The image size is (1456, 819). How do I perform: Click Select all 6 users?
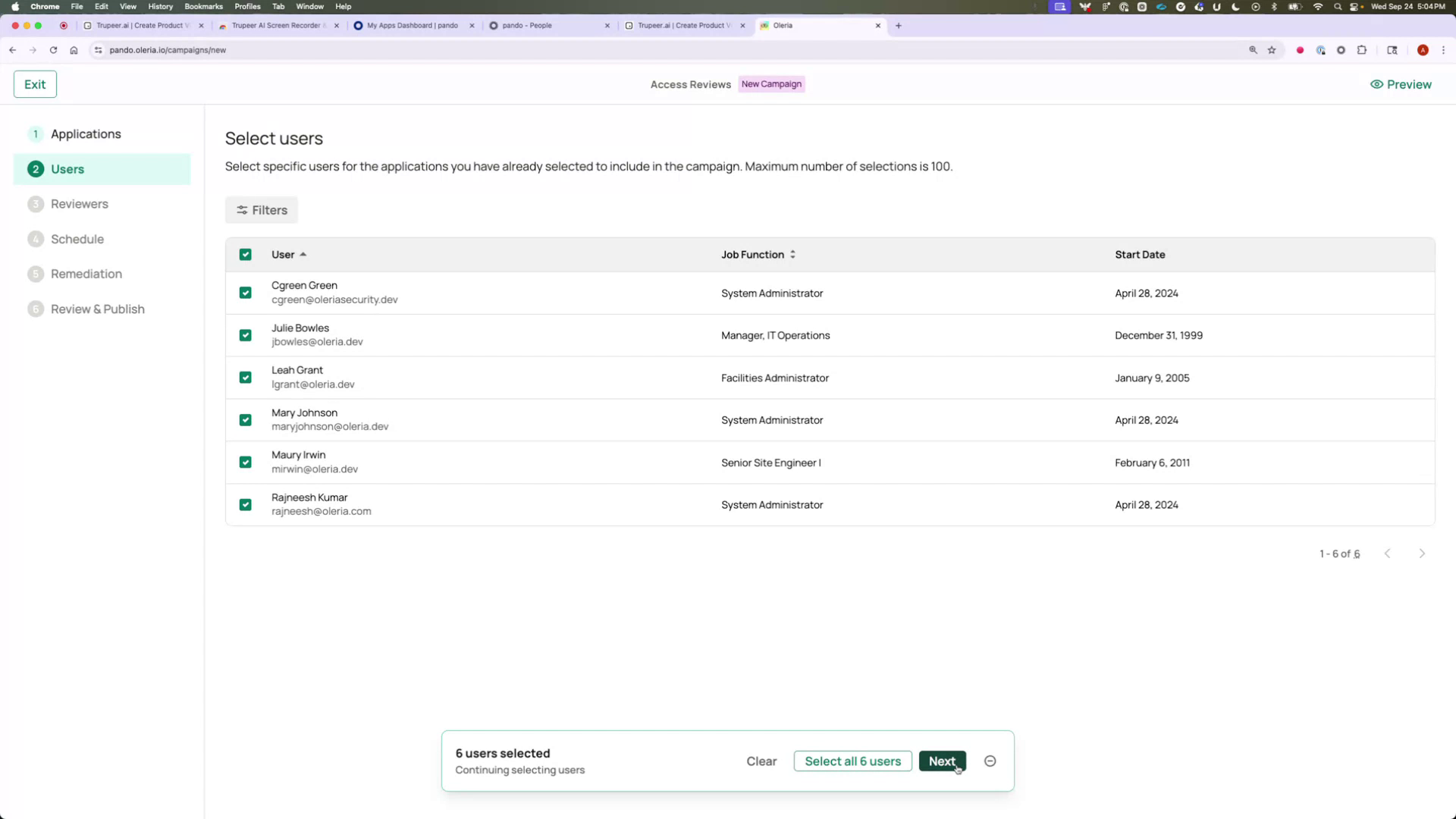point(852,761)
